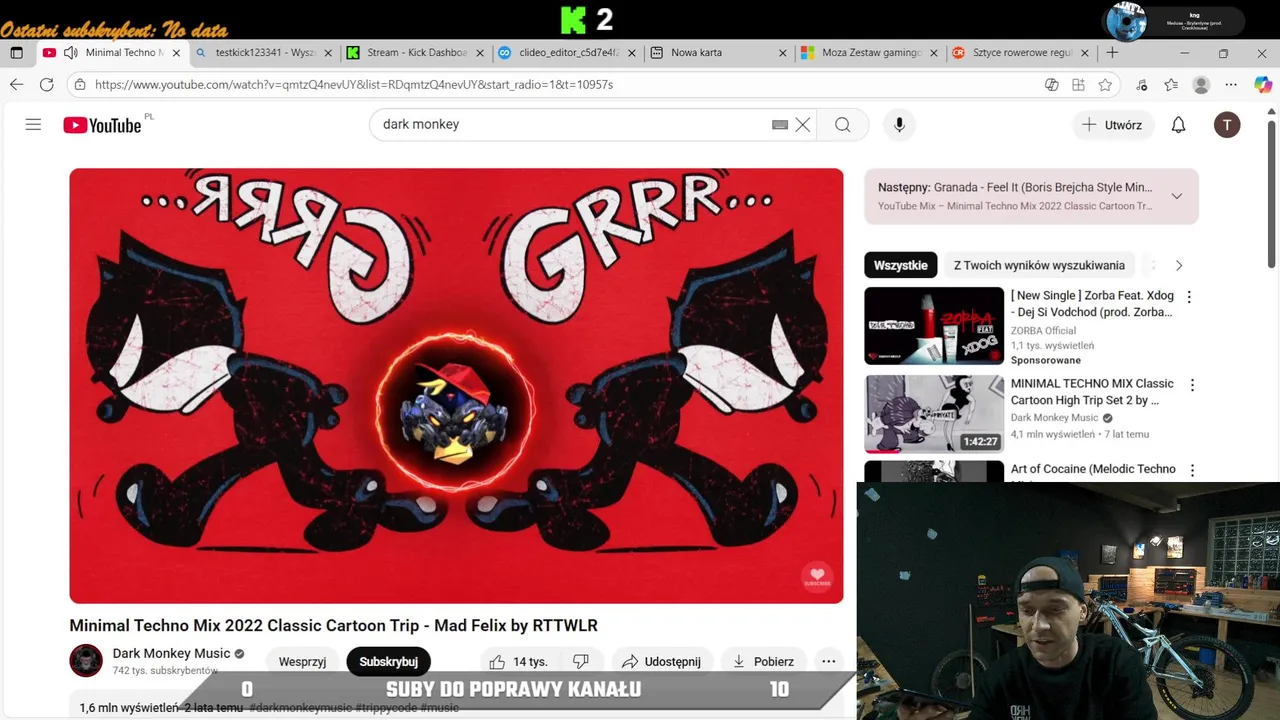Open the account avatar with letter T
Screen dimensions: 1280x720
[x=1227, y=125]
